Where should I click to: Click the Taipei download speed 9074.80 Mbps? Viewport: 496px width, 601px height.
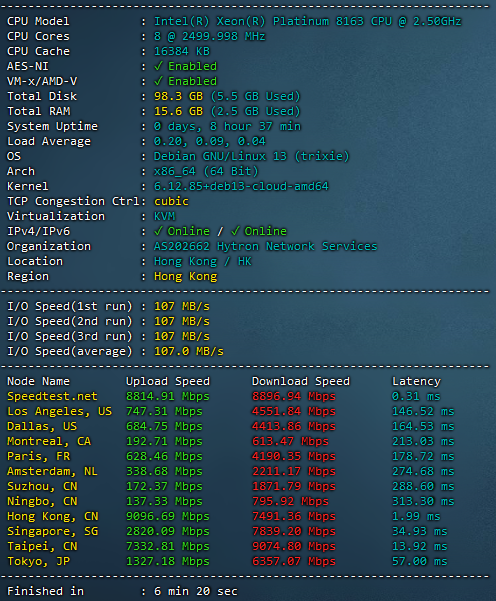[x=294, y=546]
